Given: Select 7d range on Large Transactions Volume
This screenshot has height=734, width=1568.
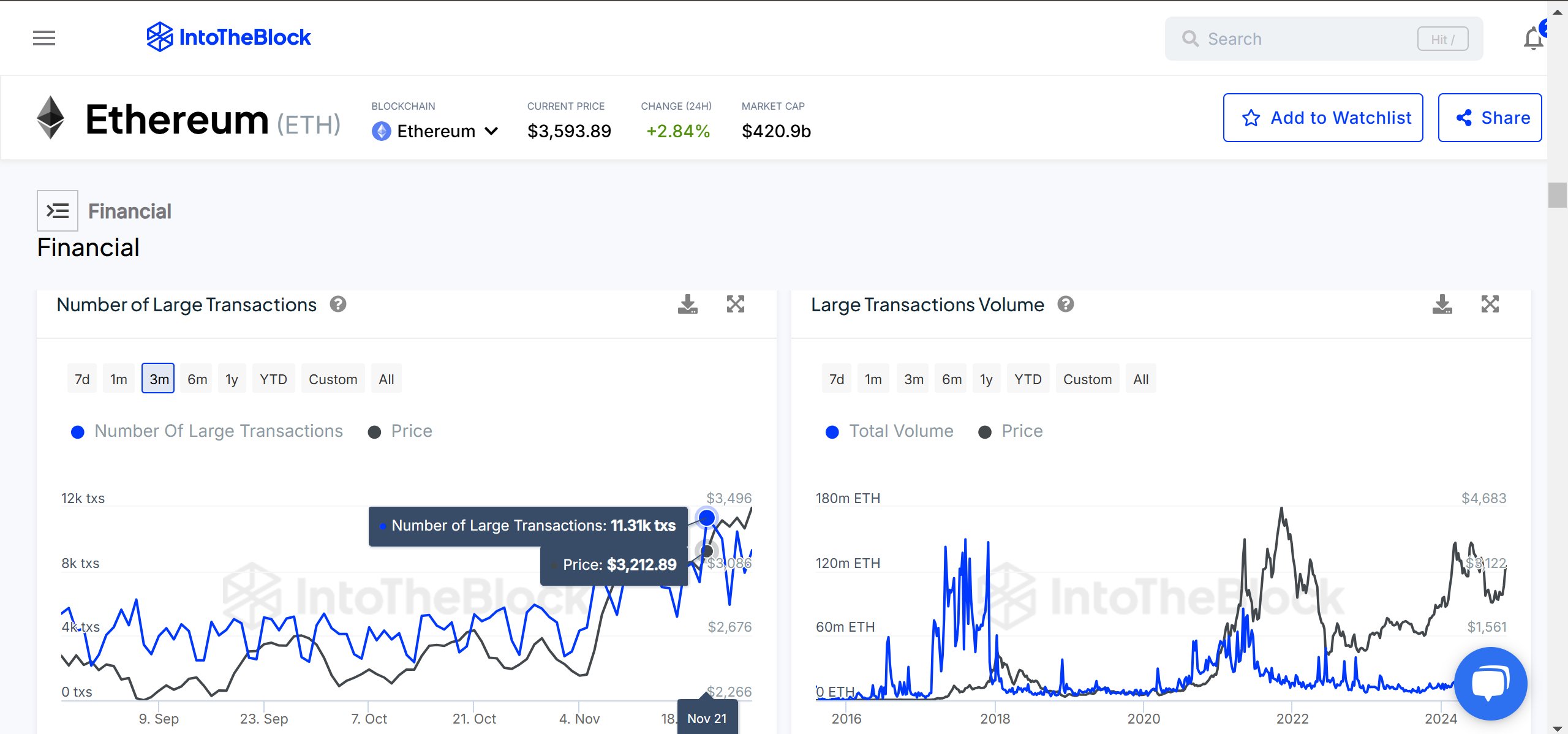Looking at the screenshot, I should (x=837, y=379).
